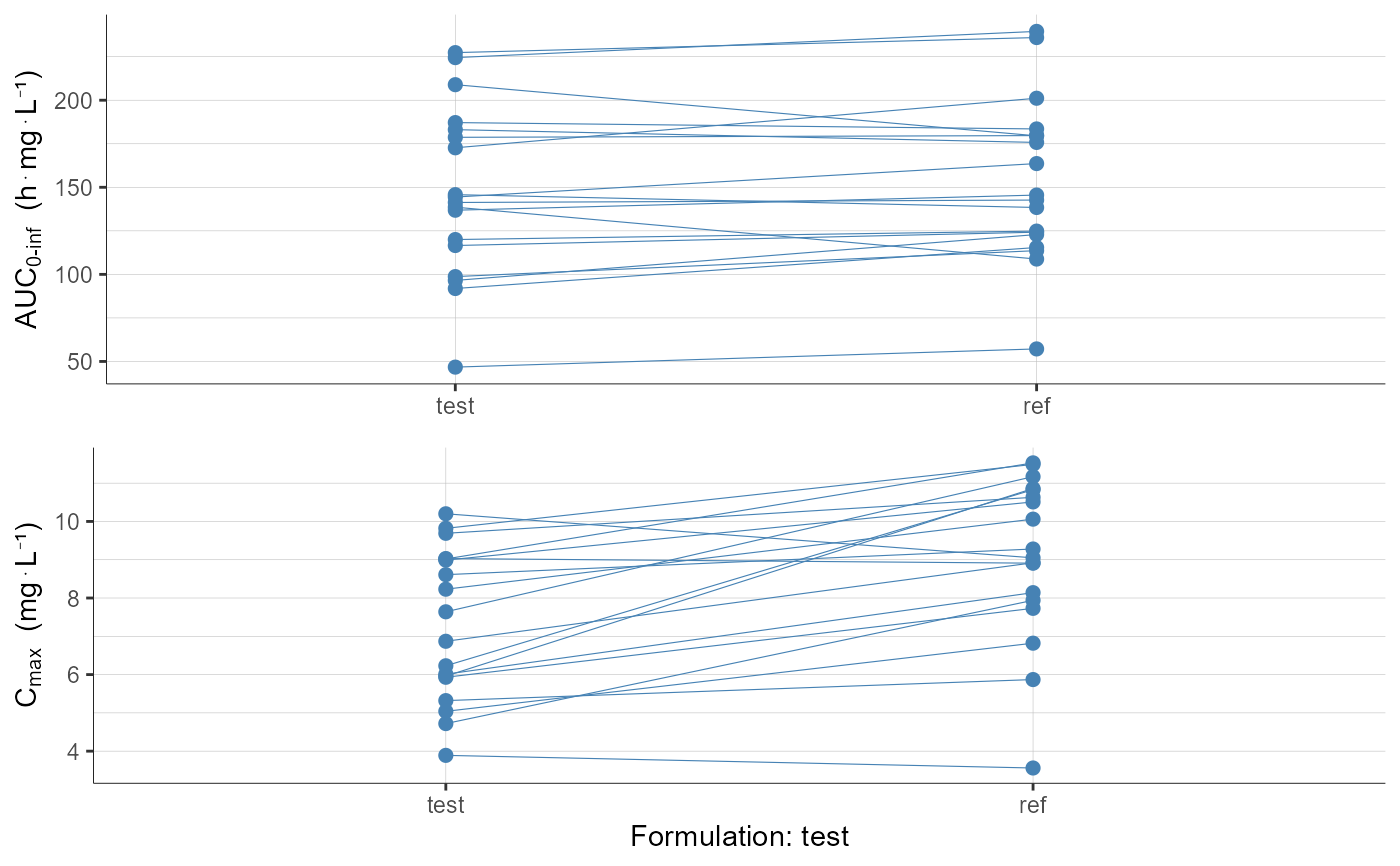Click the 4 tick label on Cmax axis

point(77,752)
